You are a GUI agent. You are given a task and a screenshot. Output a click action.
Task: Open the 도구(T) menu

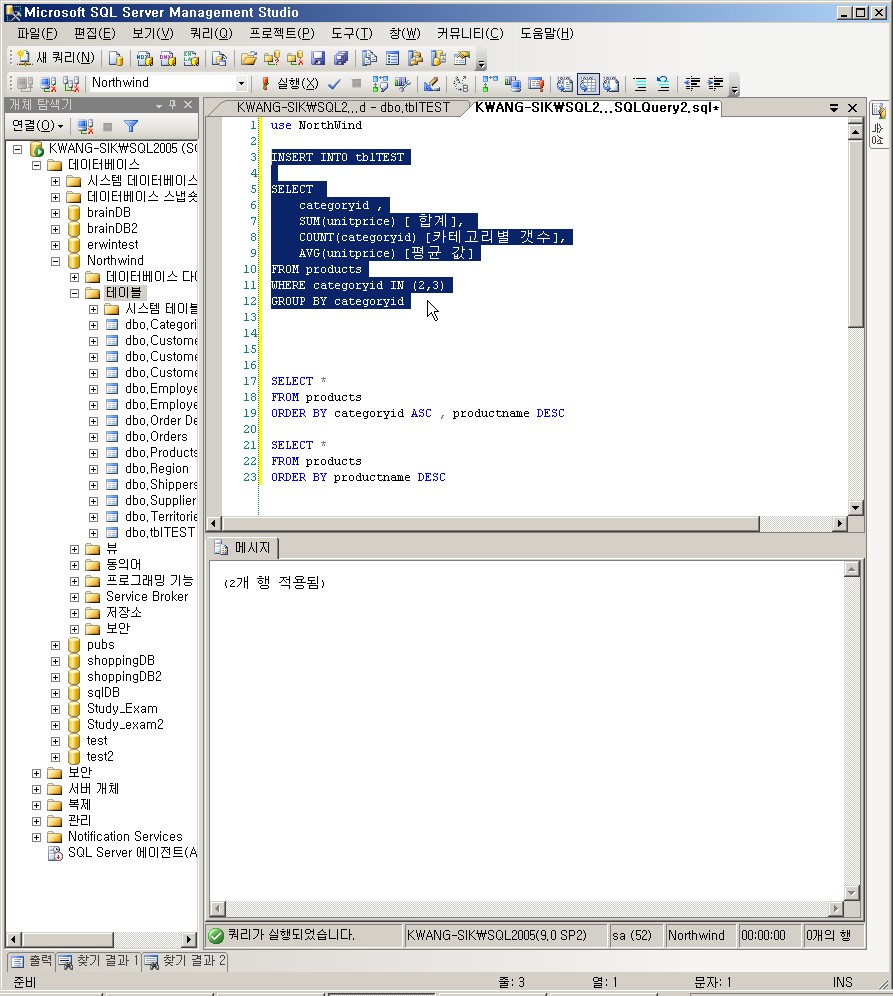click(352, 34)
